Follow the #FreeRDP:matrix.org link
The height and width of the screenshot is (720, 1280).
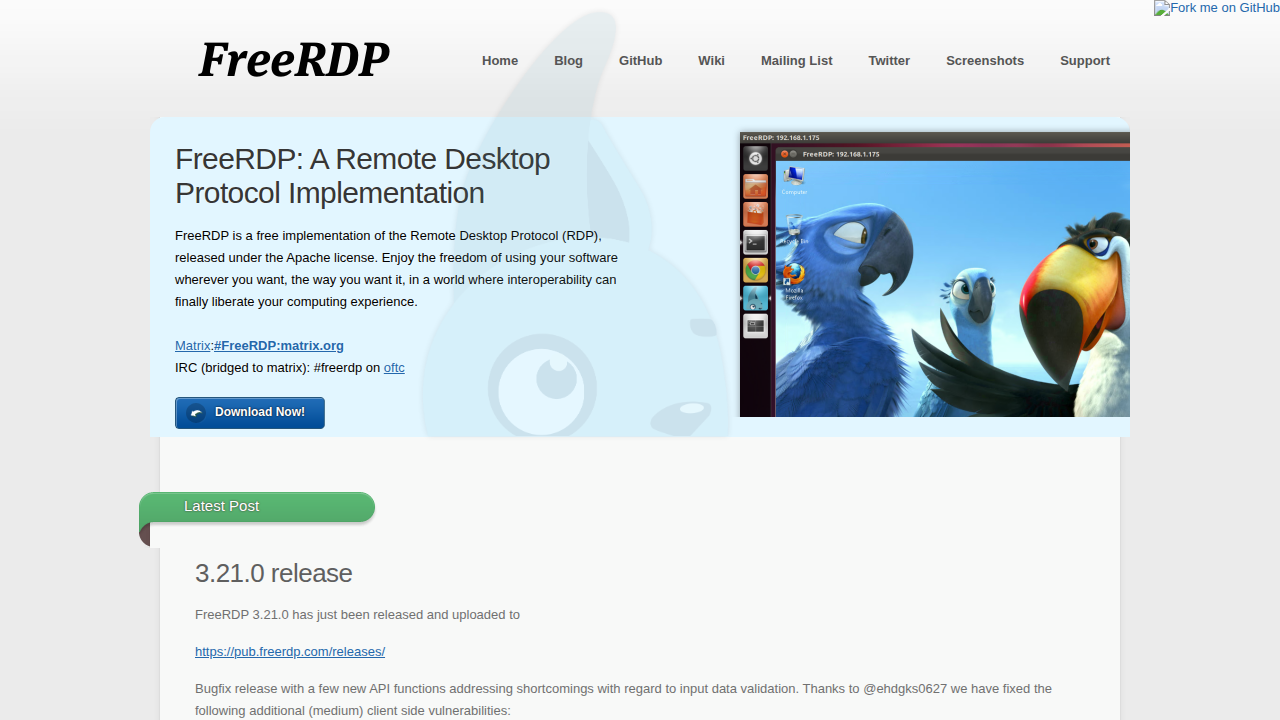[279, 345]
